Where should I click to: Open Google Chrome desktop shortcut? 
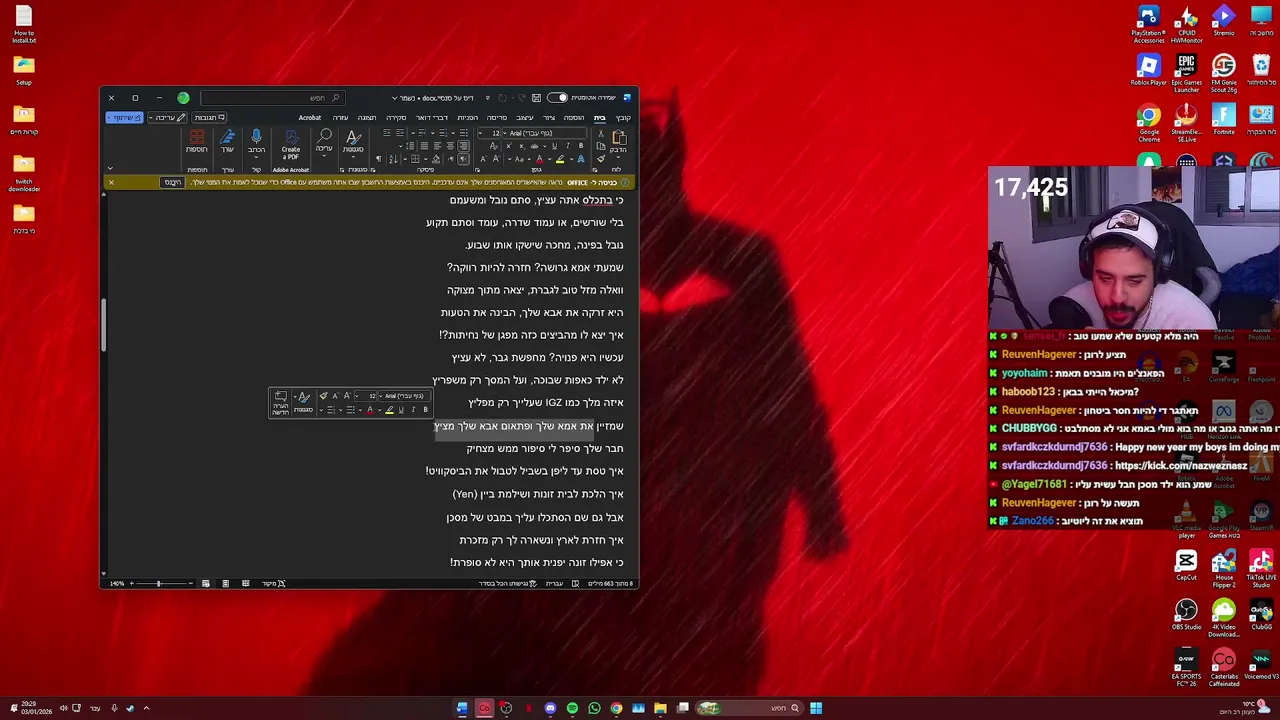click(1148, 122)
